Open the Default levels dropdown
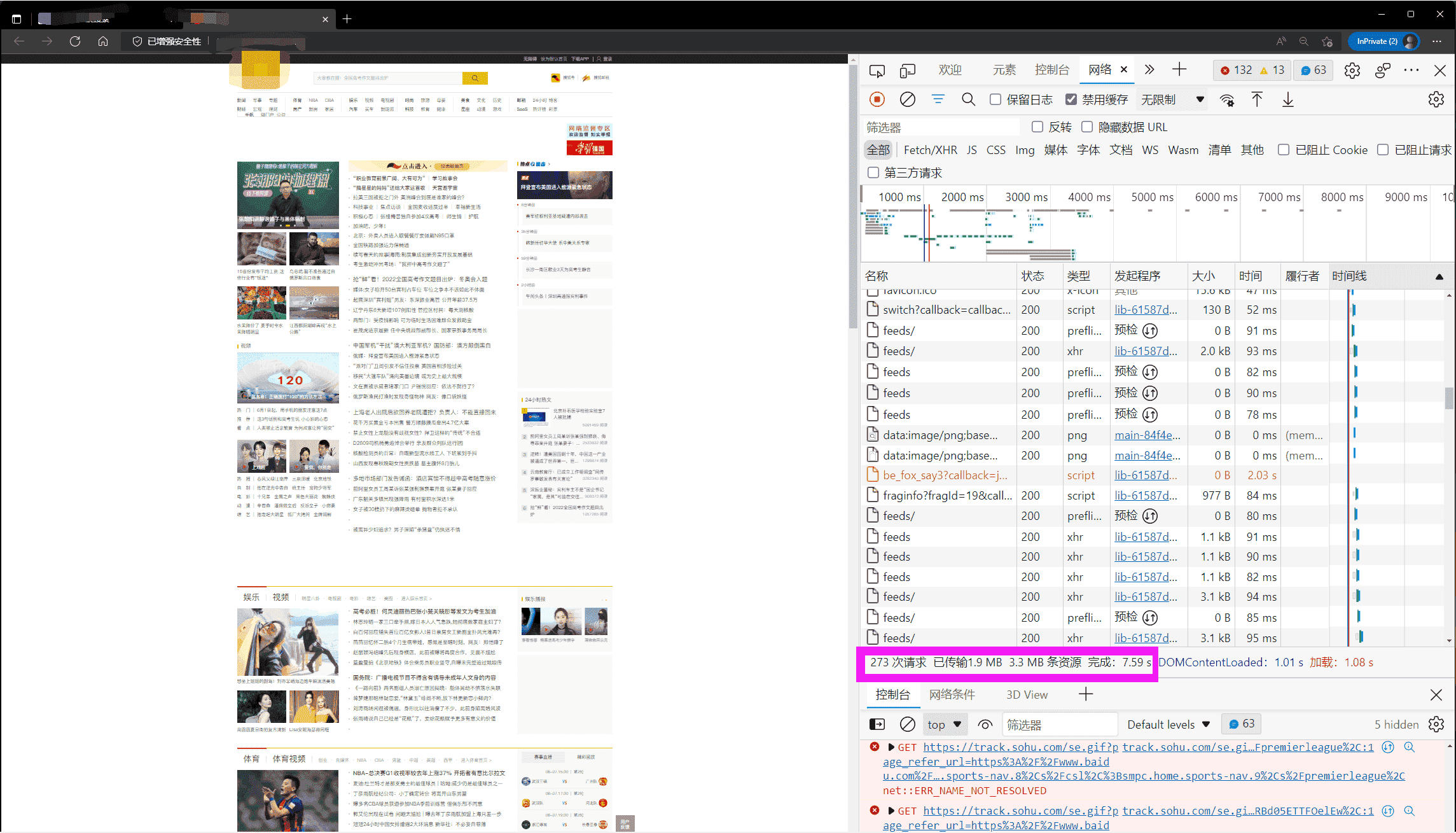 (x=1168, y=724)
